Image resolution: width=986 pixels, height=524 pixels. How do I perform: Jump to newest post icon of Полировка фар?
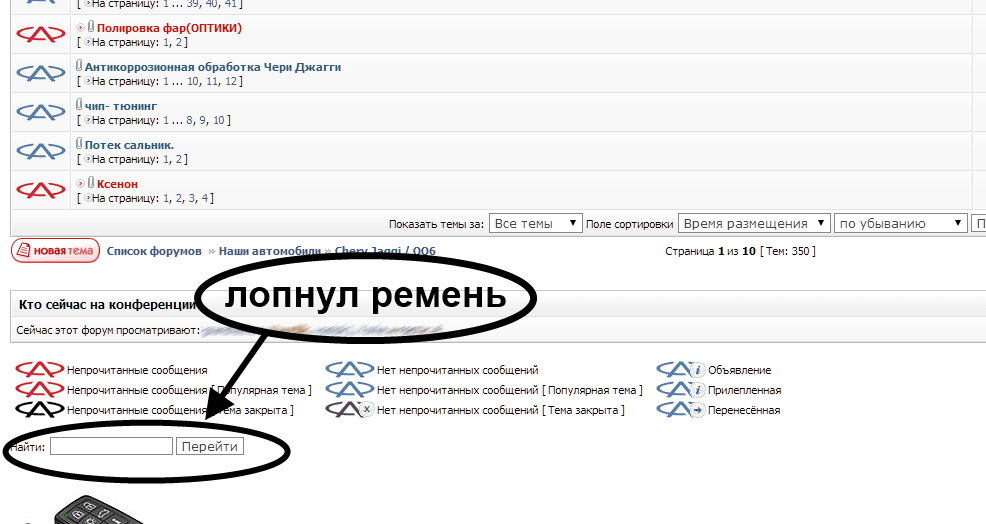pyautogui.click(x=80, y=28)
